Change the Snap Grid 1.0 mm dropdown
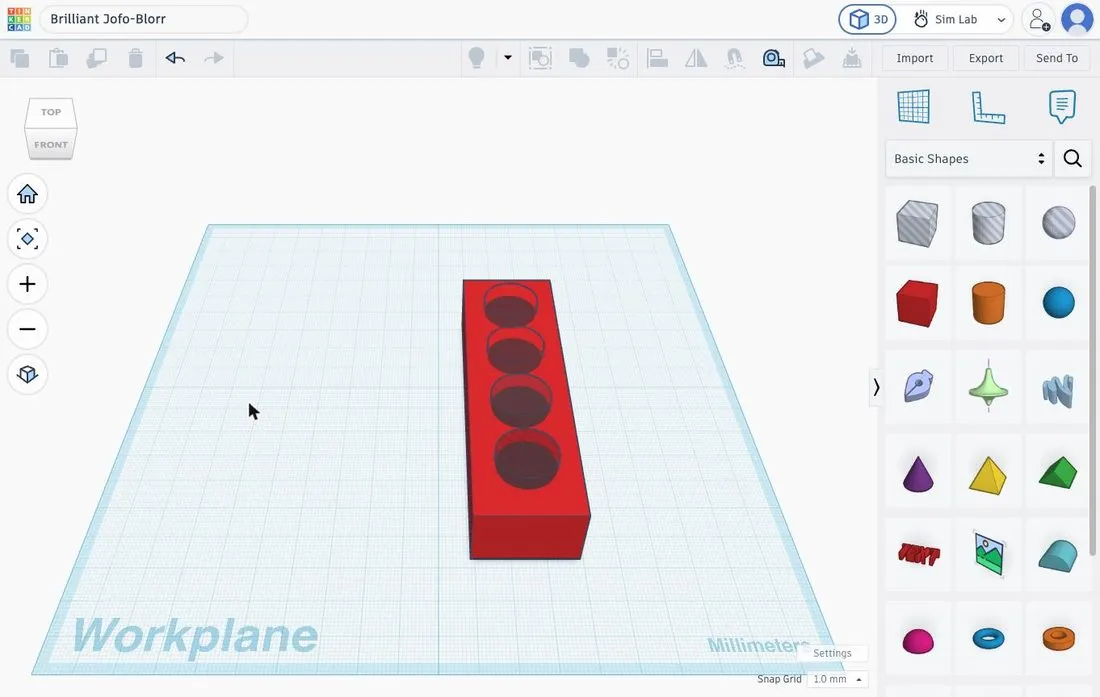1100x697 pixels. click(837, 679)
